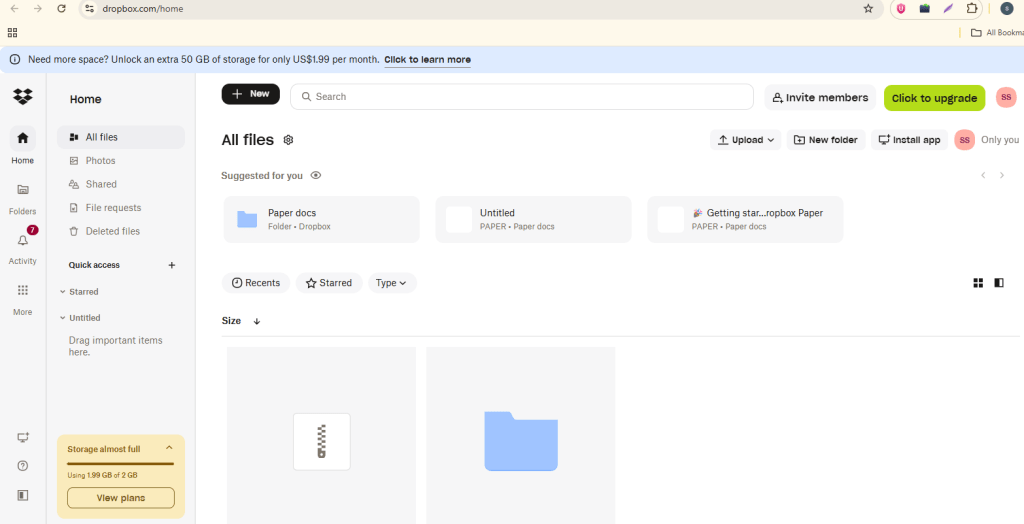
Task: Click the plus icon beside Quick access
Action: pos(172,265)
